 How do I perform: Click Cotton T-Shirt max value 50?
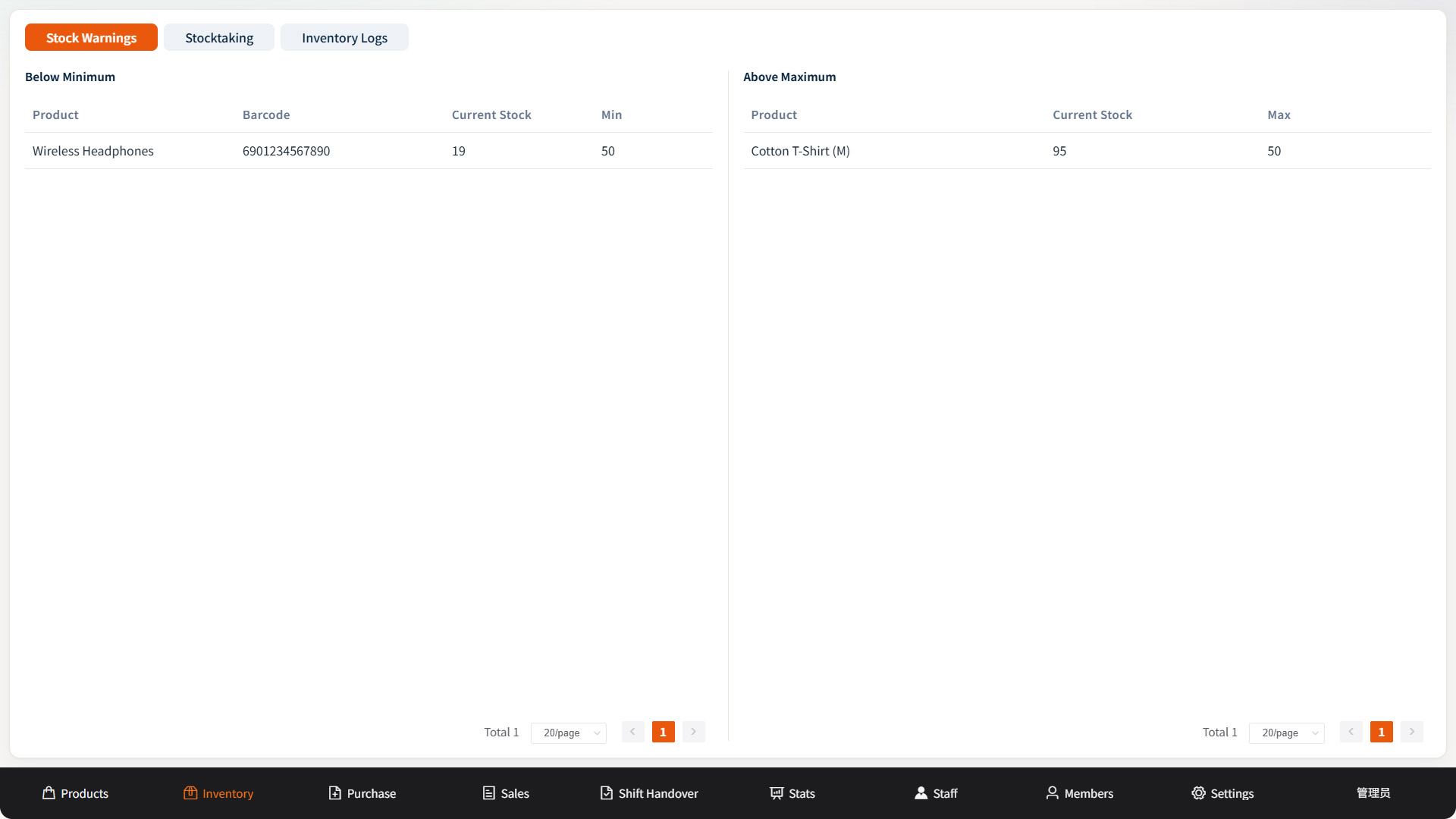[1274, 151]
